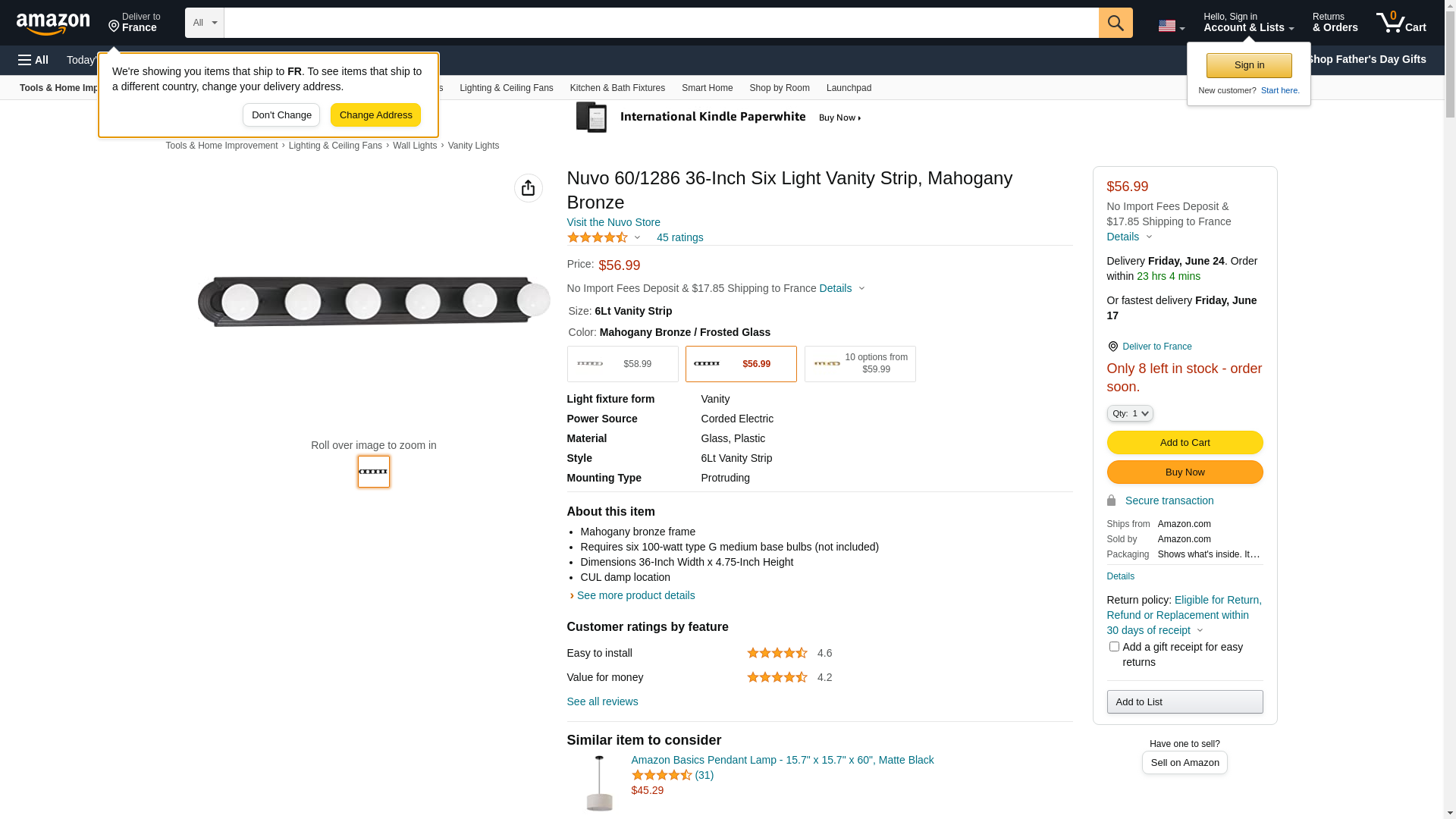Click the Visit the Nuvo Store link
This screenshot has width=1456, height=819.
[x=613, y=222]
